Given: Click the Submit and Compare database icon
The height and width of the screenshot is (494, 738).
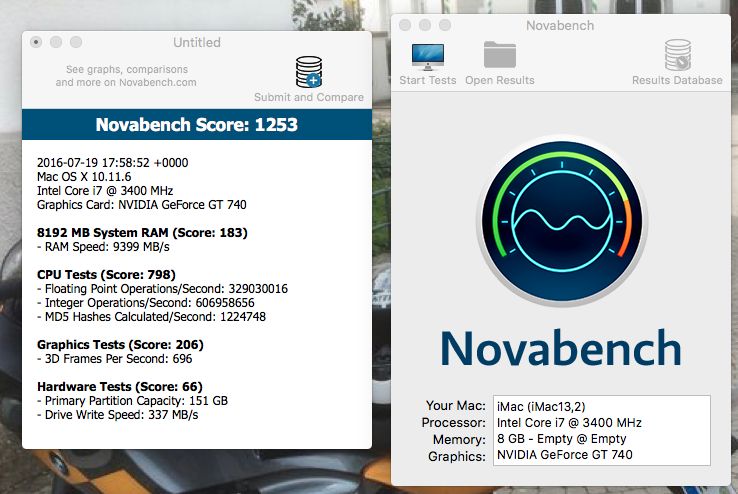Looking at the screenshot, I should [309, 72].
